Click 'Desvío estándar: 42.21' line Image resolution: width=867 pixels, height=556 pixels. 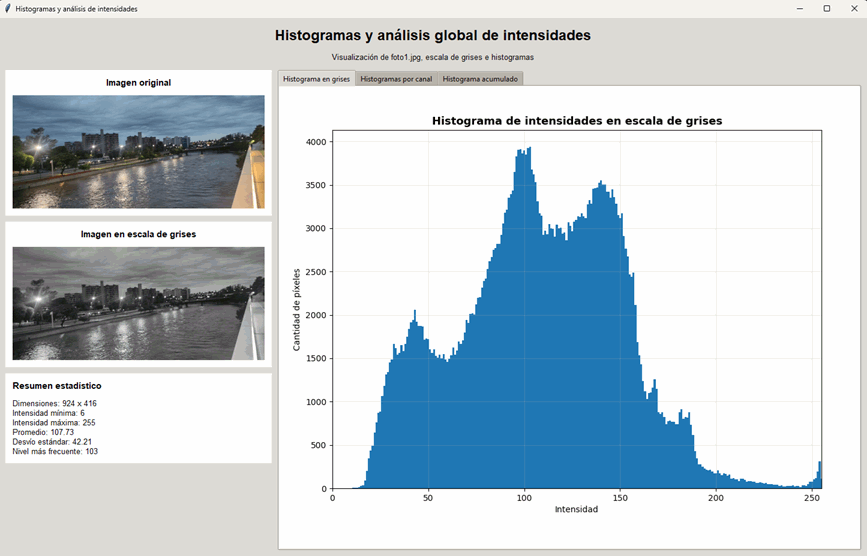click(x=53, y=442)
